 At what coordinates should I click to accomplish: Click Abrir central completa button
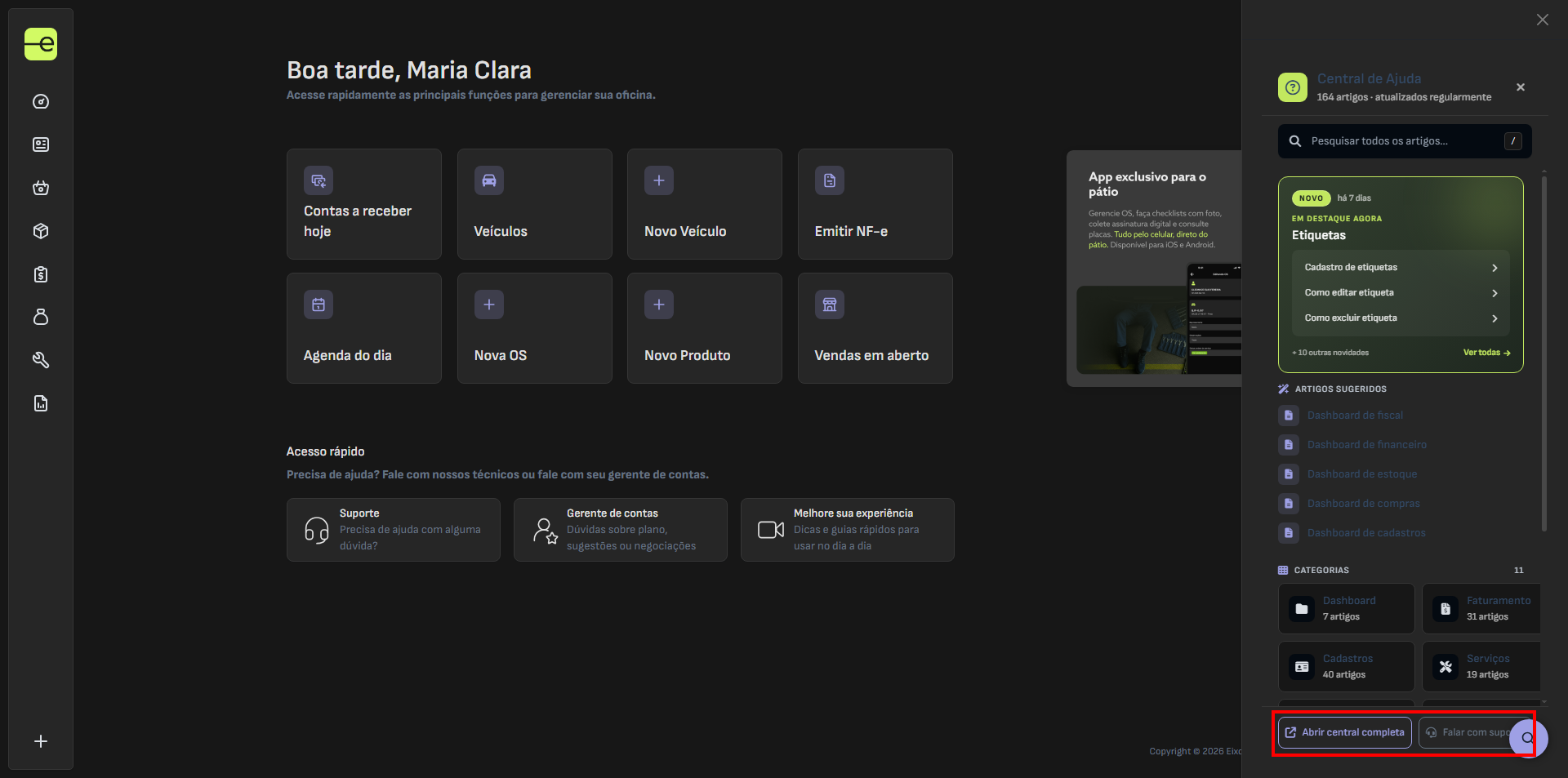[x=1345, y=732]
